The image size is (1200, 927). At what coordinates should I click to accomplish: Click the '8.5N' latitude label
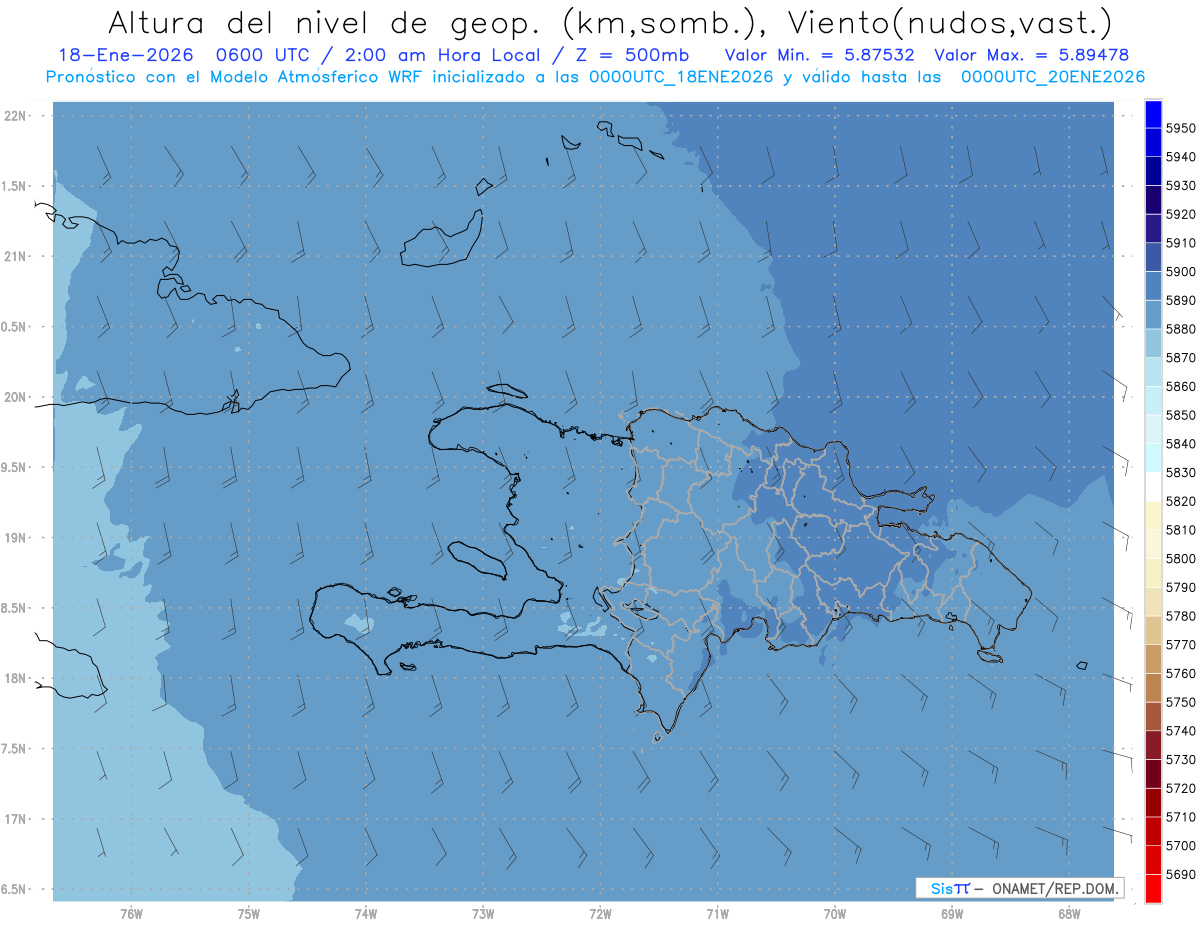tap(14, 608)
